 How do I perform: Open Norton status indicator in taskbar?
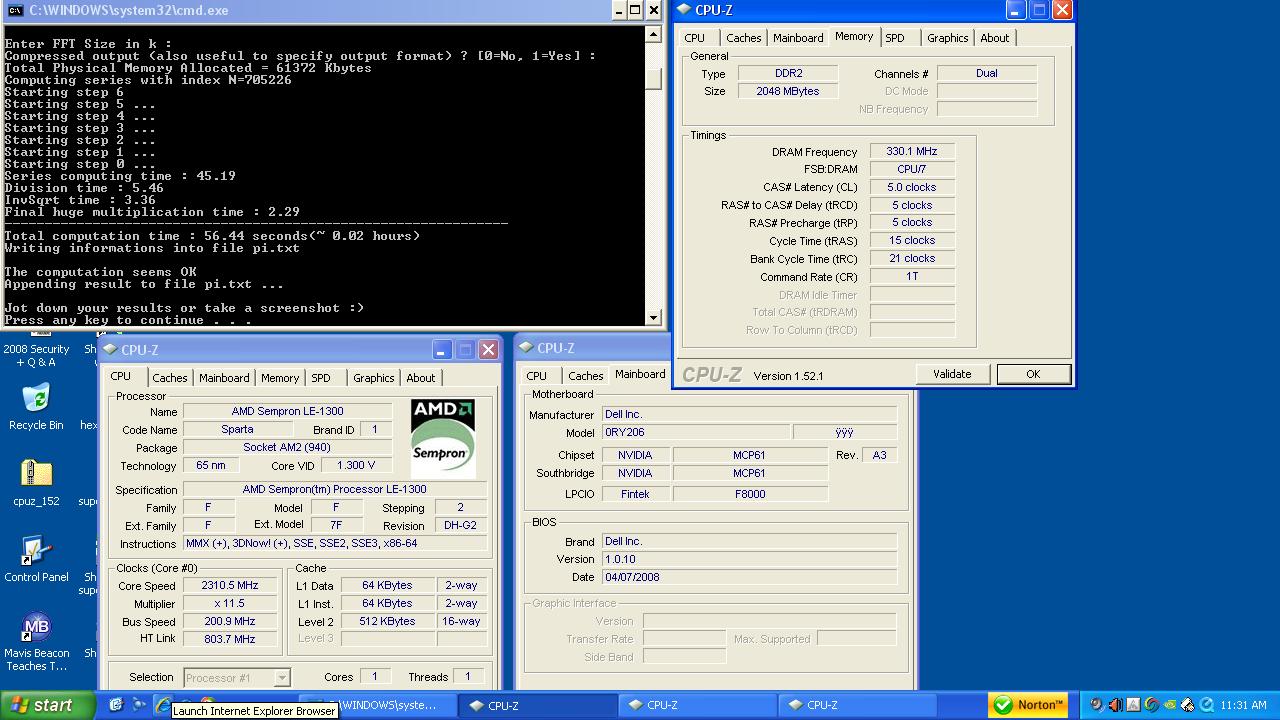1029,705
